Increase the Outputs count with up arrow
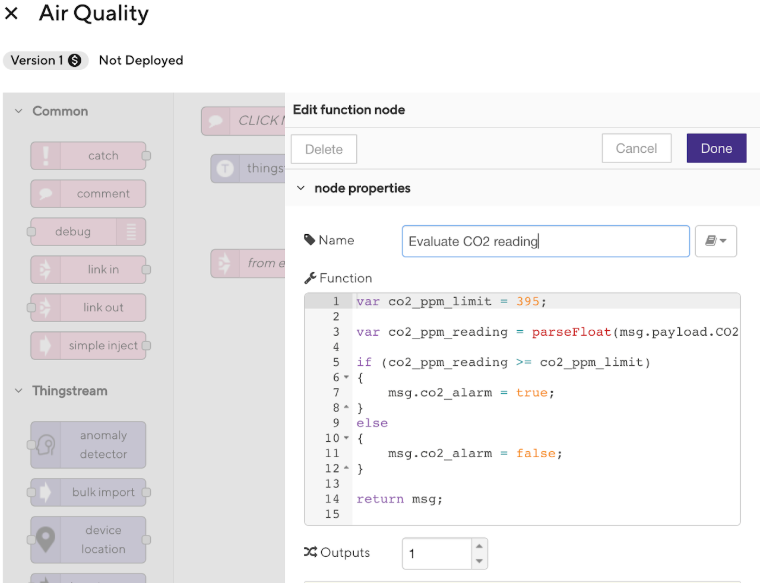The width and height of the screenshot is (769, 587). [479, 546]
